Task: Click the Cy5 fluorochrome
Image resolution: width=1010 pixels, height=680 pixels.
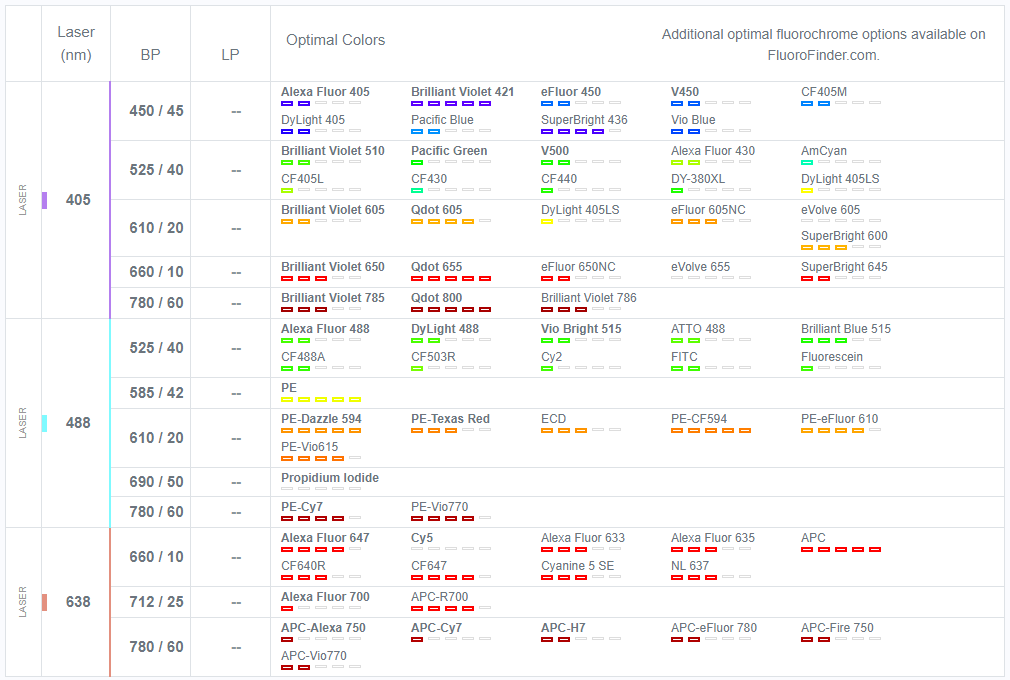Action: [422, 538]
